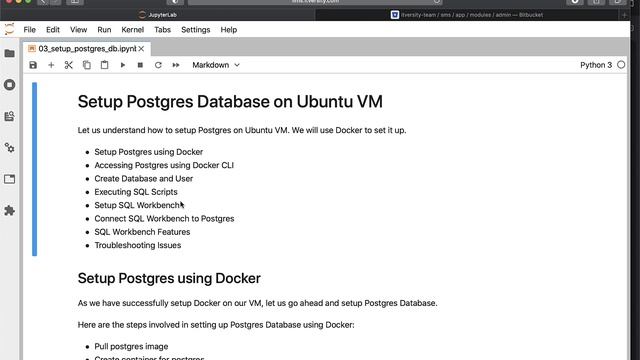This screenshot has height=360, width=640.
Task: Copy the selected cells icon
Action: (x=87, y=65)
